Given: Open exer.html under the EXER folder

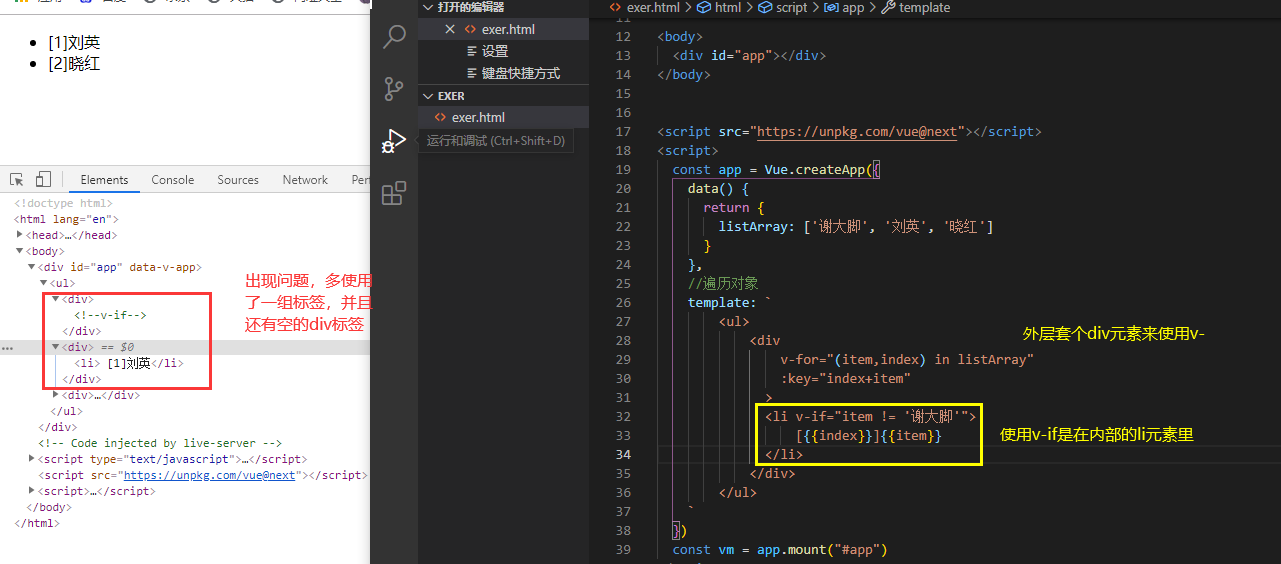Looking at the screenshot, I should tap(504, 117).
